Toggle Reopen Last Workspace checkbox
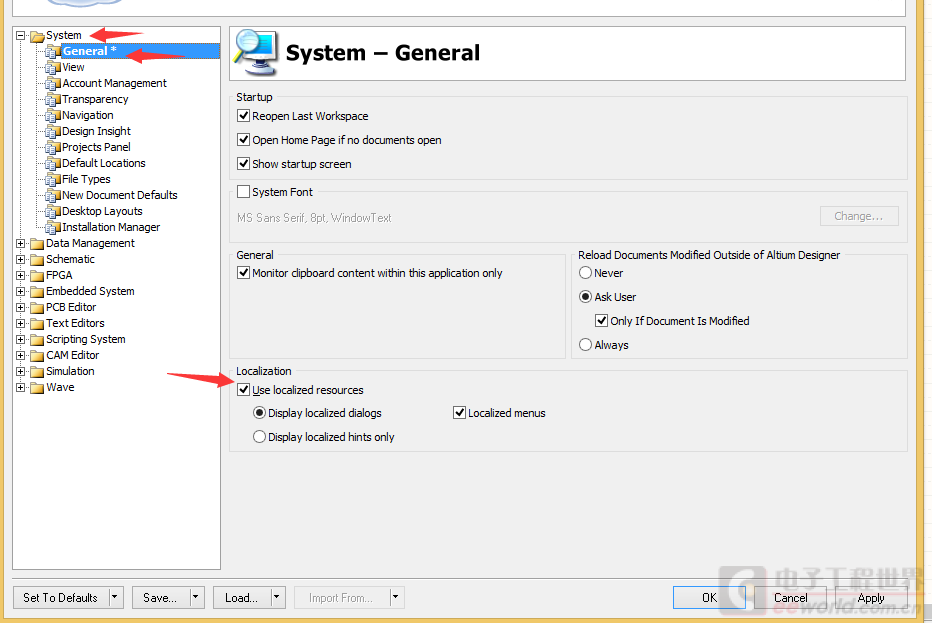 (x=243, y=115)
